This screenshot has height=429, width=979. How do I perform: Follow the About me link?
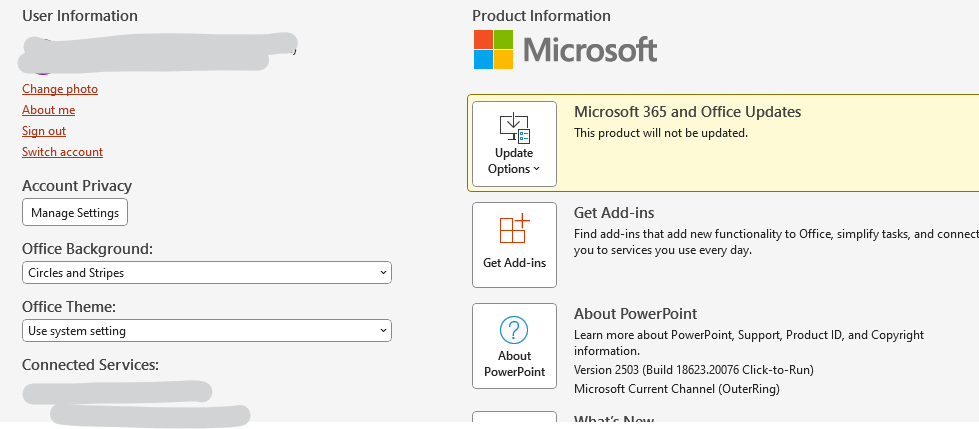click(48, 110)
